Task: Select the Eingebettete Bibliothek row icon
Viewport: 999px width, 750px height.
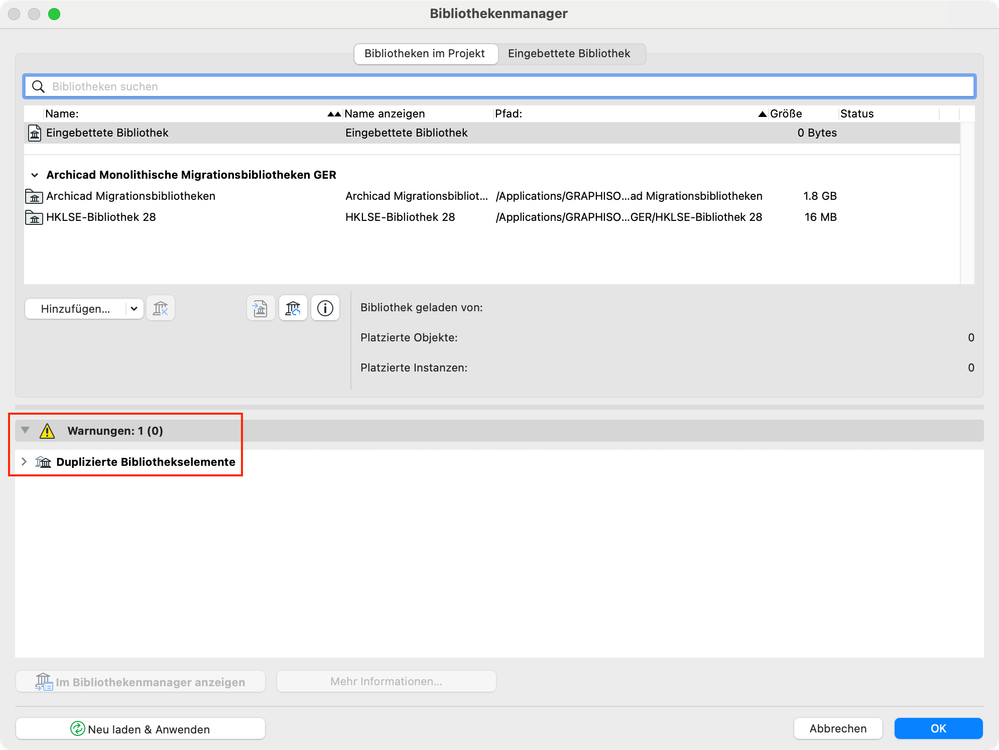Action: point(34,133)
